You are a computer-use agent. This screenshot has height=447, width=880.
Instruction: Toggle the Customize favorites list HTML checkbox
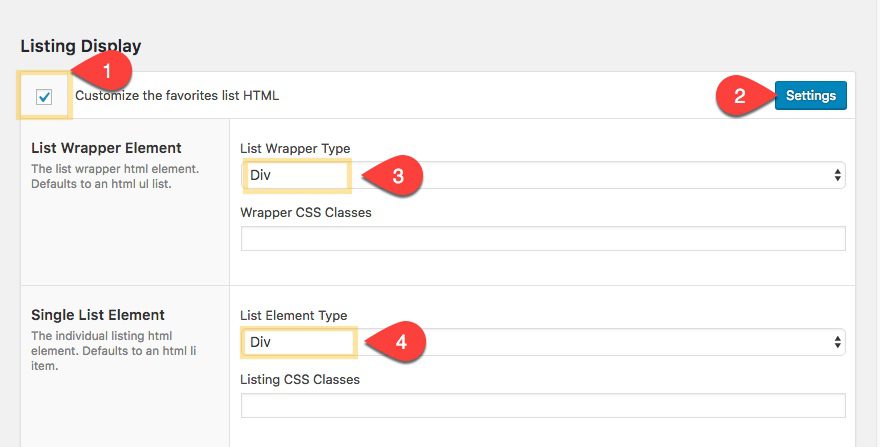tap(44, 96)
